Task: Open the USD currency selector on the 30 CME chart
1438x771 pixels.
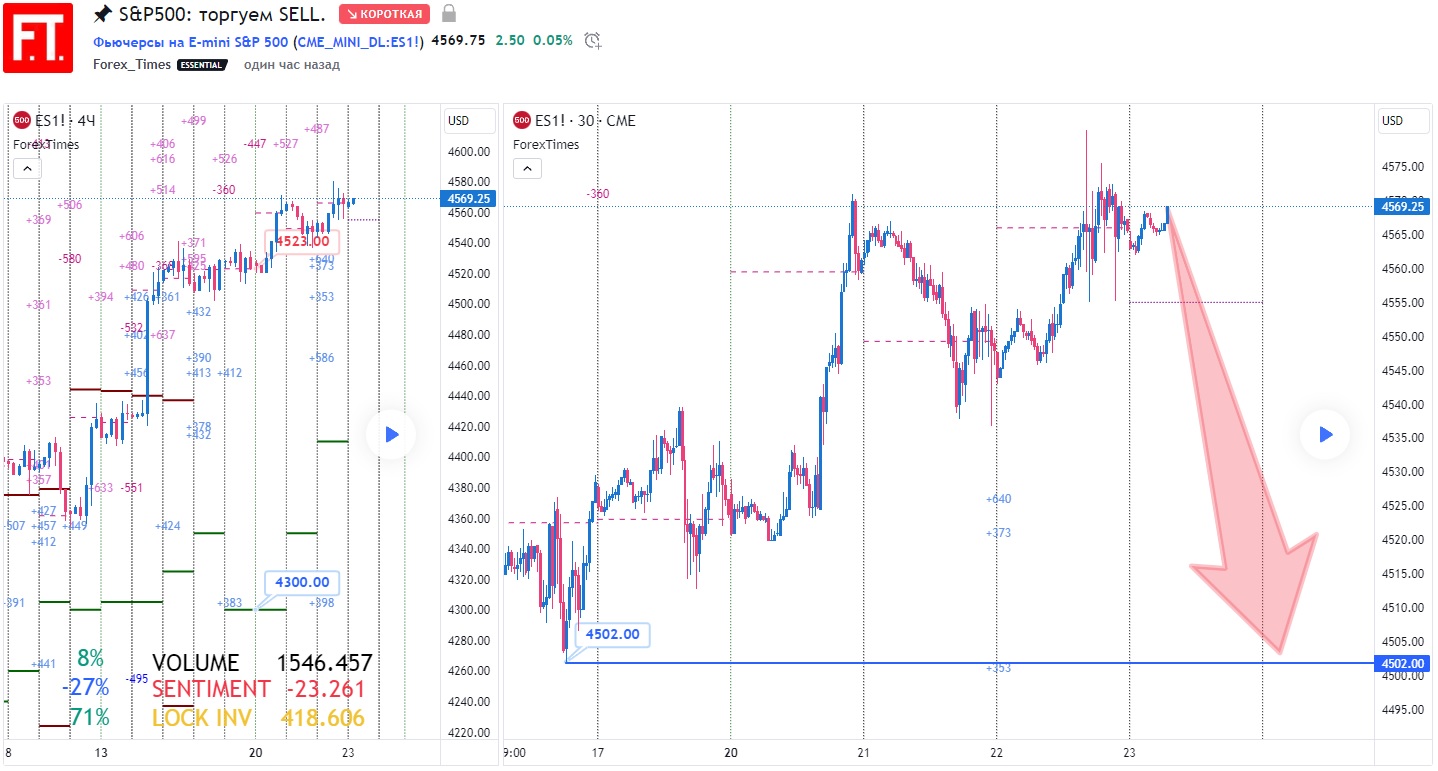Action: (x=1403, y=121)
